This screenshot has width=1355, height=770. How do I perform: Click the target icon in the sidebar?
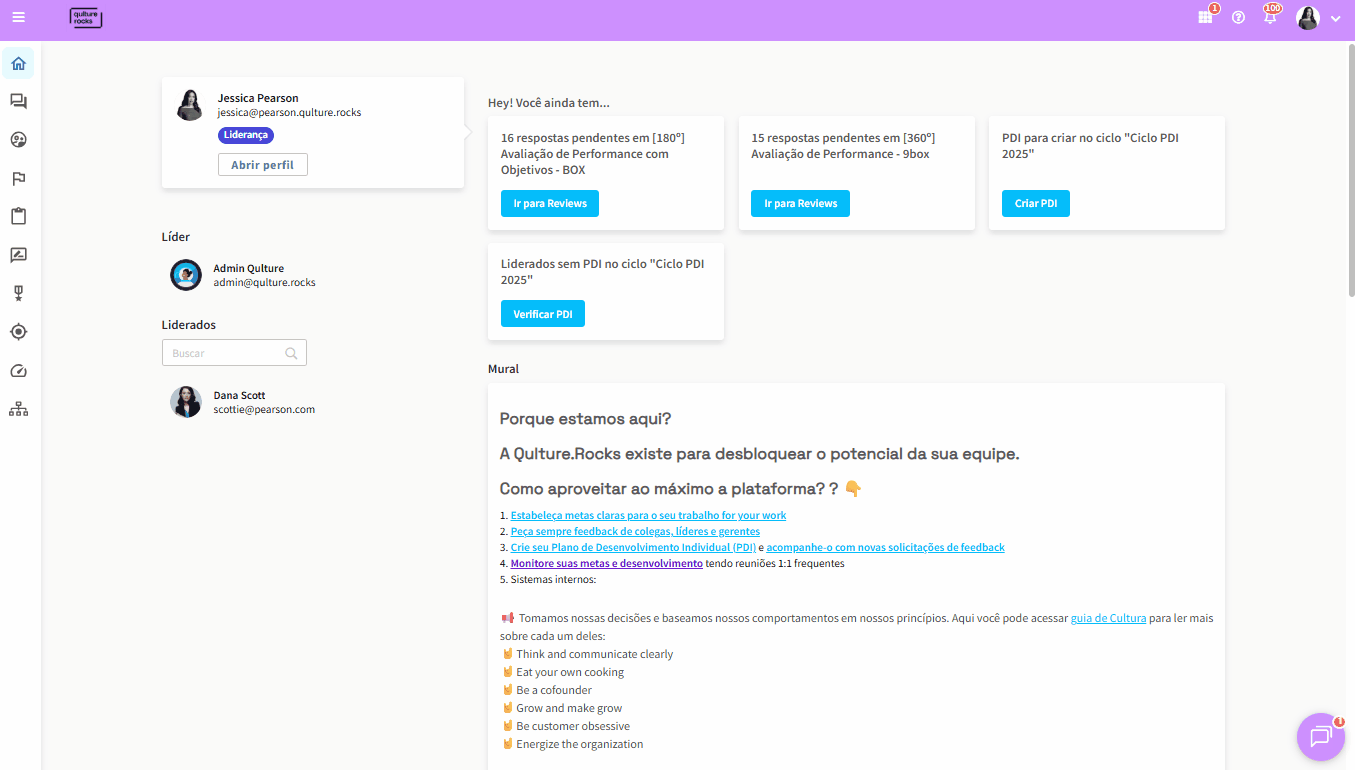[x=18, y=332]
